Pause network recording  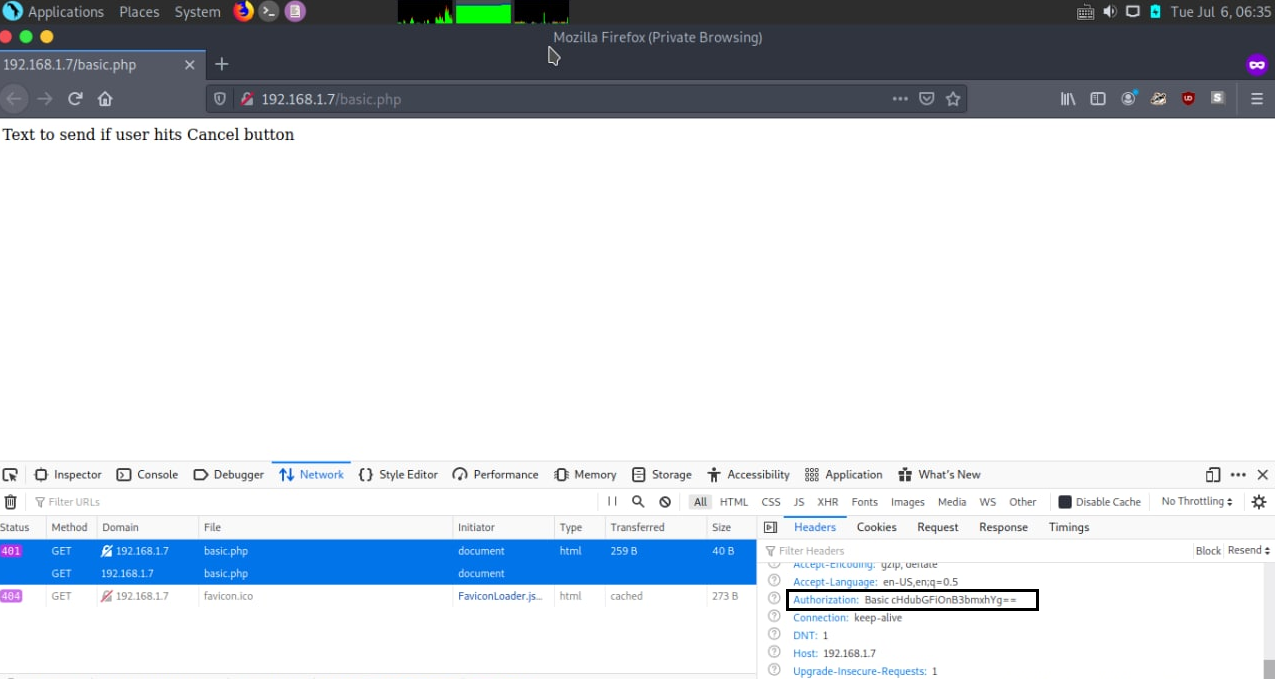(x=612, y=502)
